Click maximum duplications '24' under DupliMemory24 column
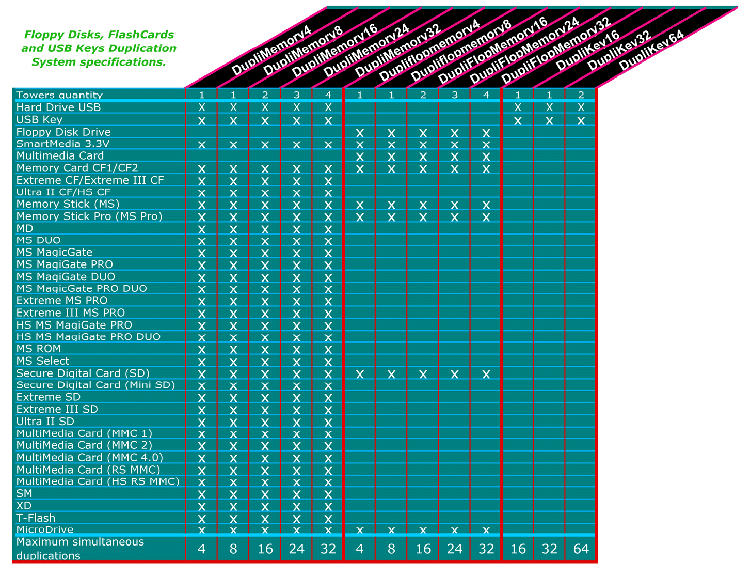This screenshot has width=750, height=575. (296, 549)
